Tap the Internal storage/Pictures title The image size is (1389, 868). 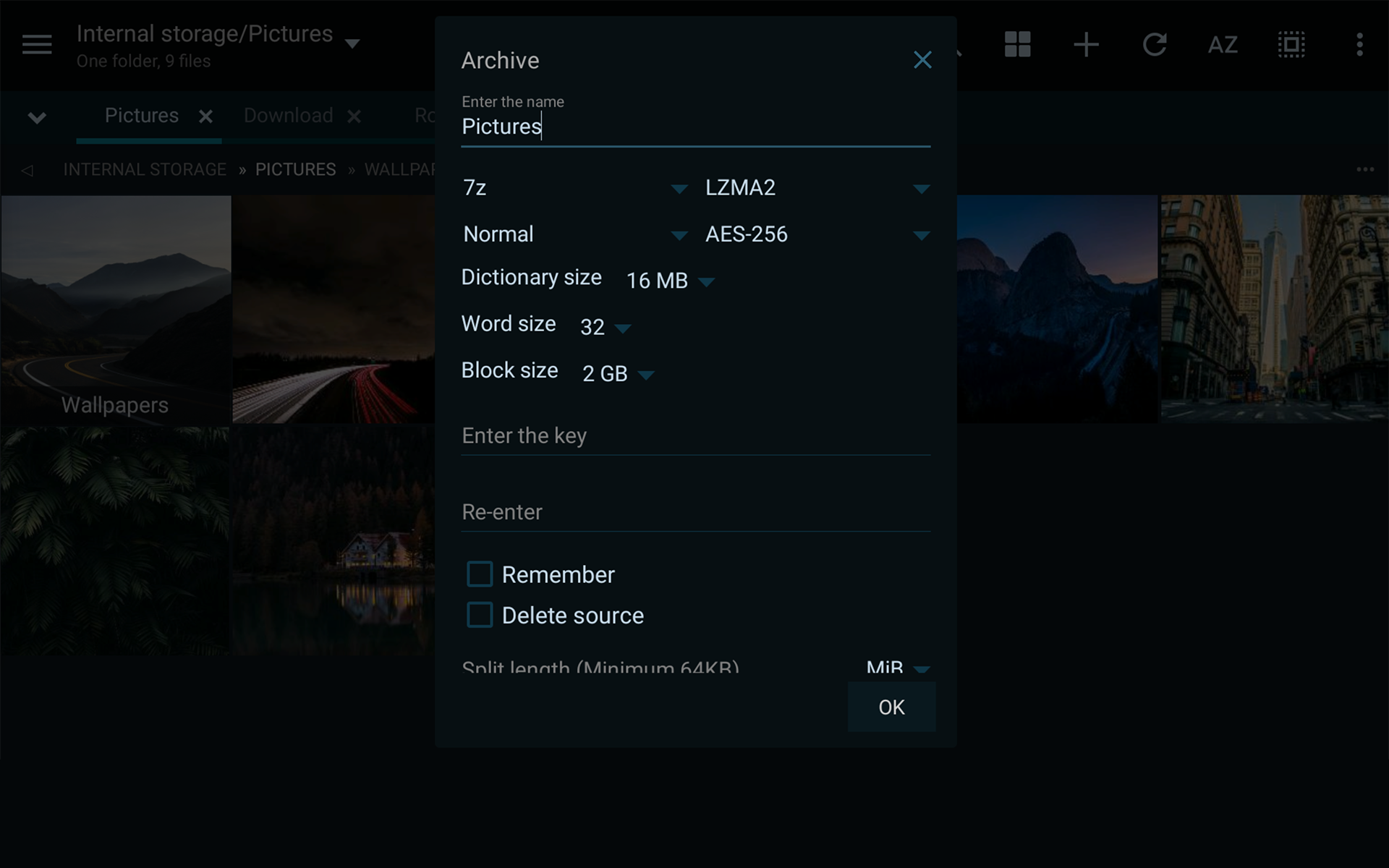tap(205, 34)
